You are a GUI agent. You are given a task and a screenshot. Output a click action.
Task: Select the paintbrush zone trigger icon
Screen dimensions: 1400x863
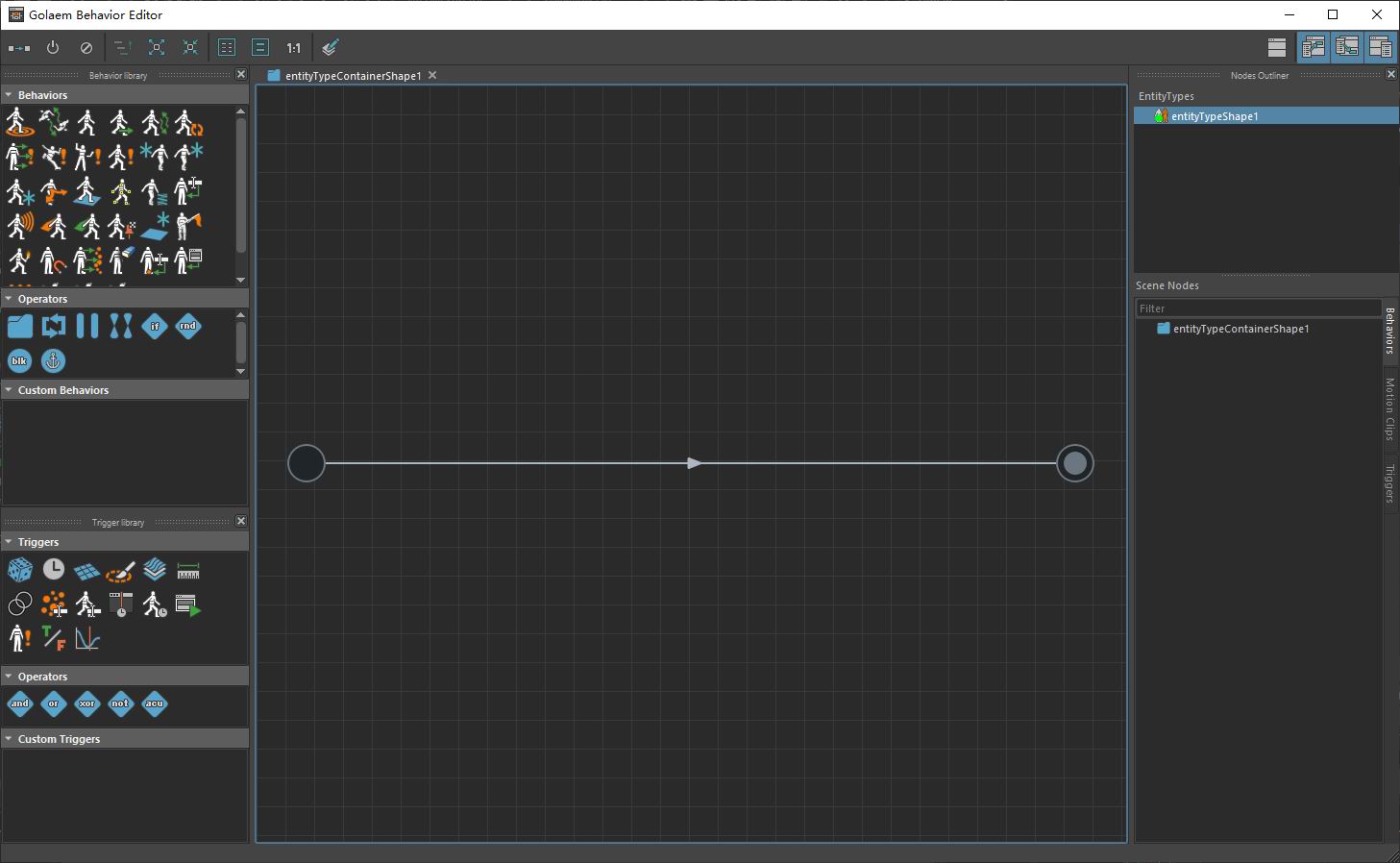(x=120, y=572)
